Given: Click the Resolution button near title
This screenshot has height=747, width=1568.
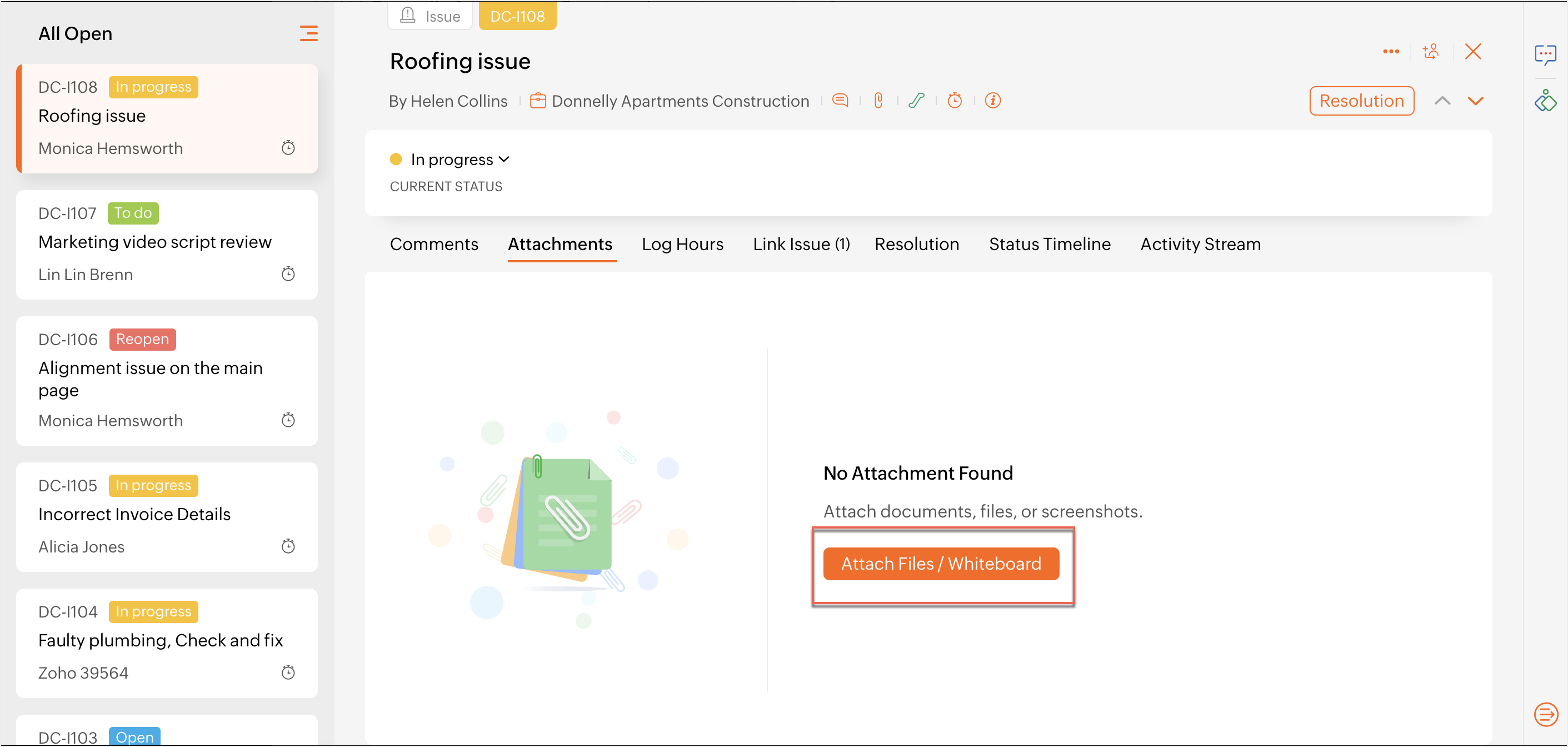Looking at the screenshot, I should click(1361, 101).
